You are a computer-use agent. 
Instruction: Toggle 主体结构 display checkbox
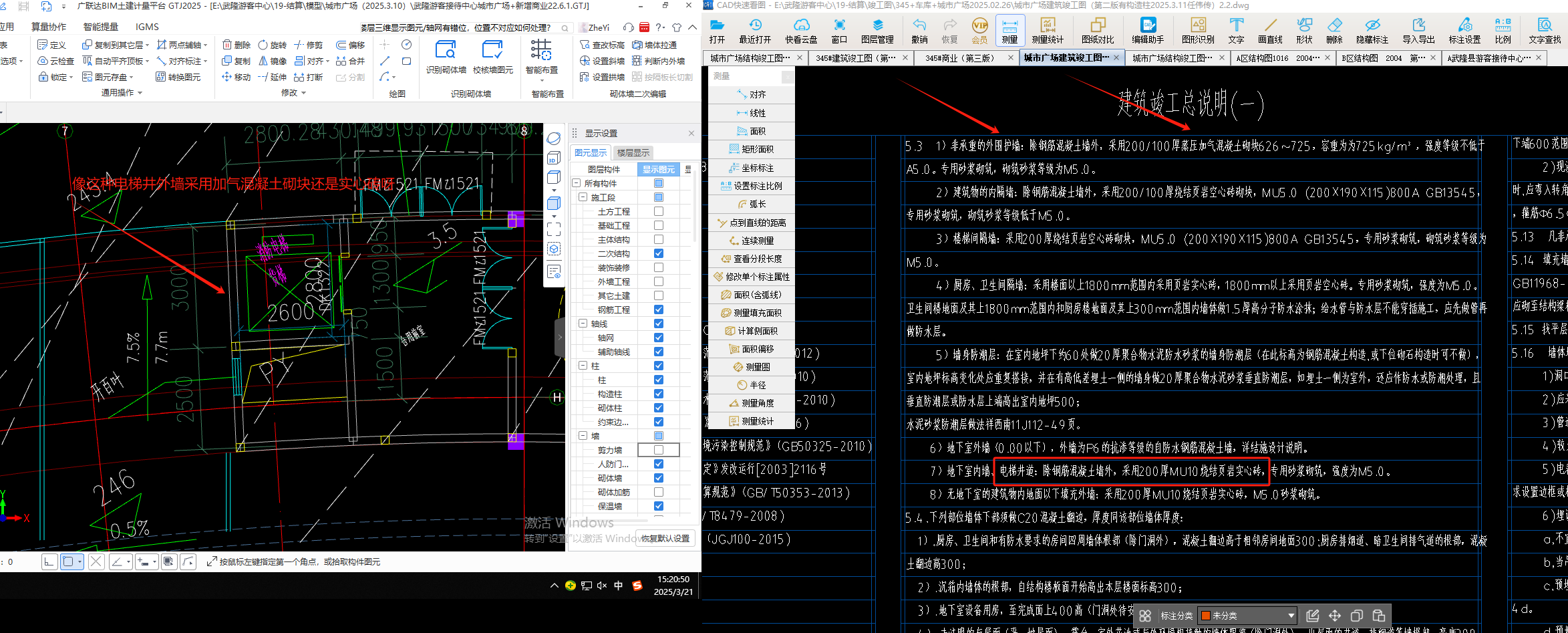[x=659, y=239]
